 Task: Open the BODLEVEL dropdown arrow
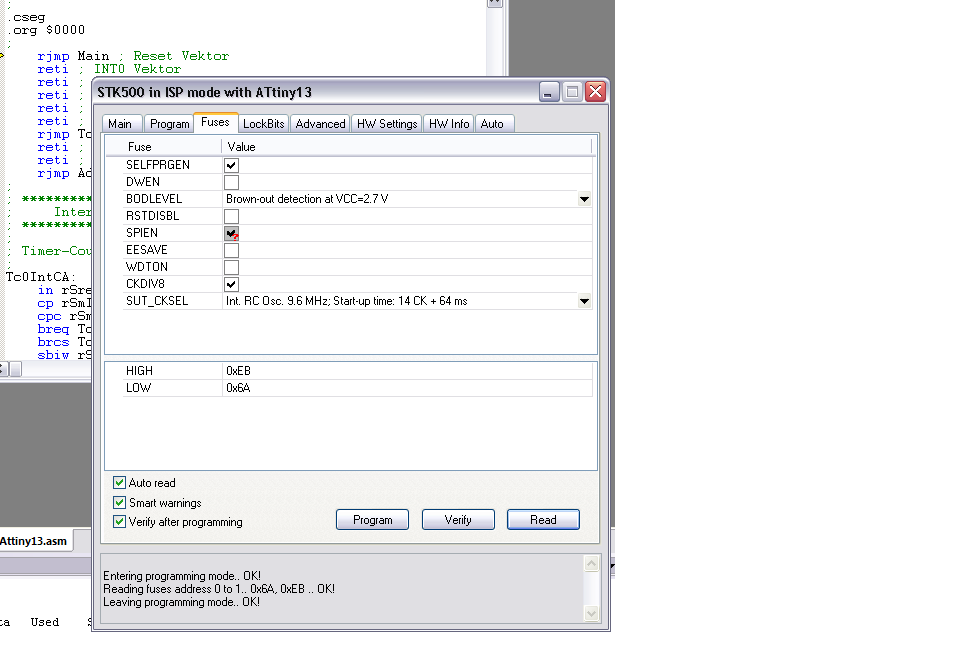[x=584, y=199]
